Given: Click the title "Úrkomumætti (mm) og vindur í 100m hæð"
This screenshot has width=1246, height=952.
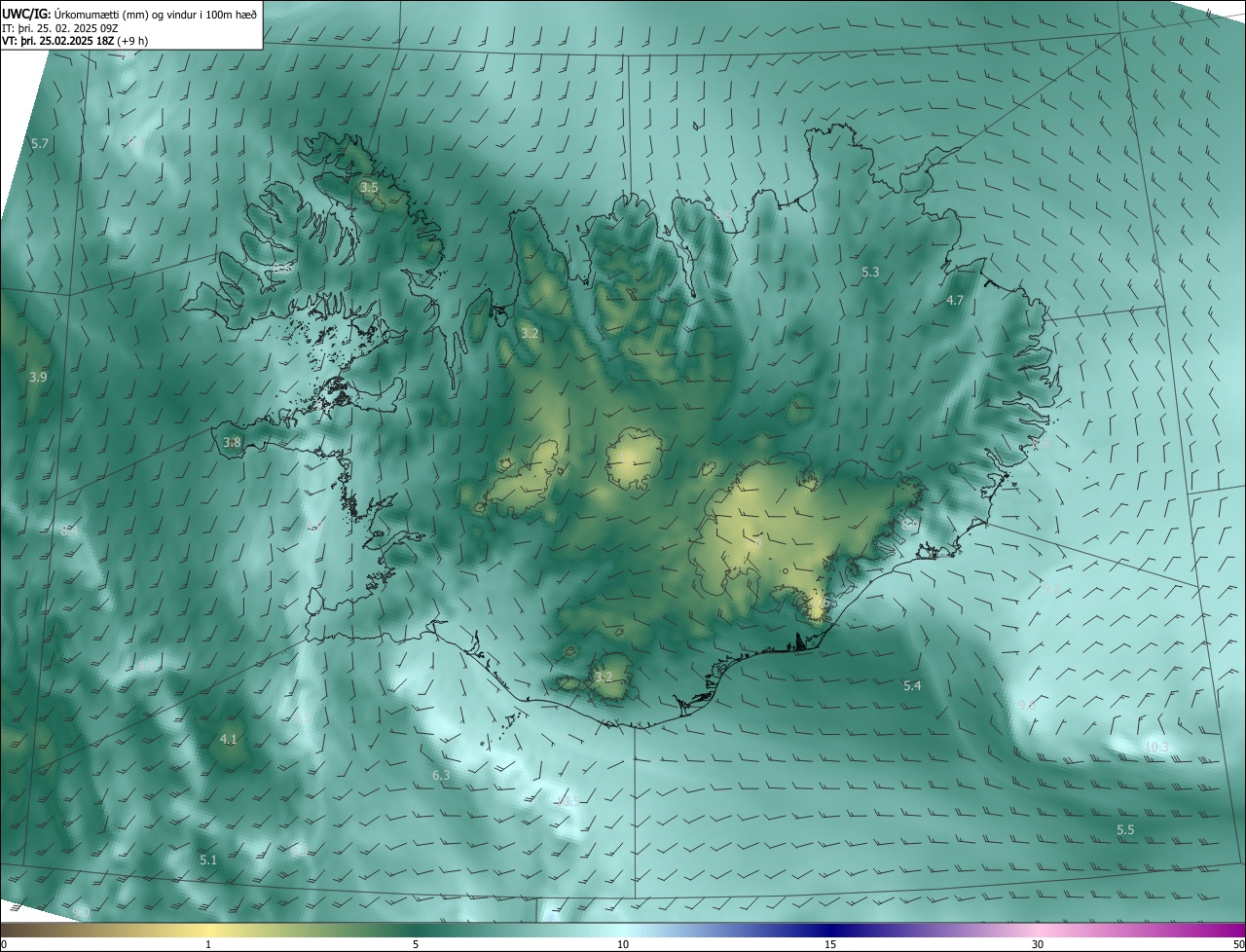Looking at the screenshot, I should click(156, 13).
